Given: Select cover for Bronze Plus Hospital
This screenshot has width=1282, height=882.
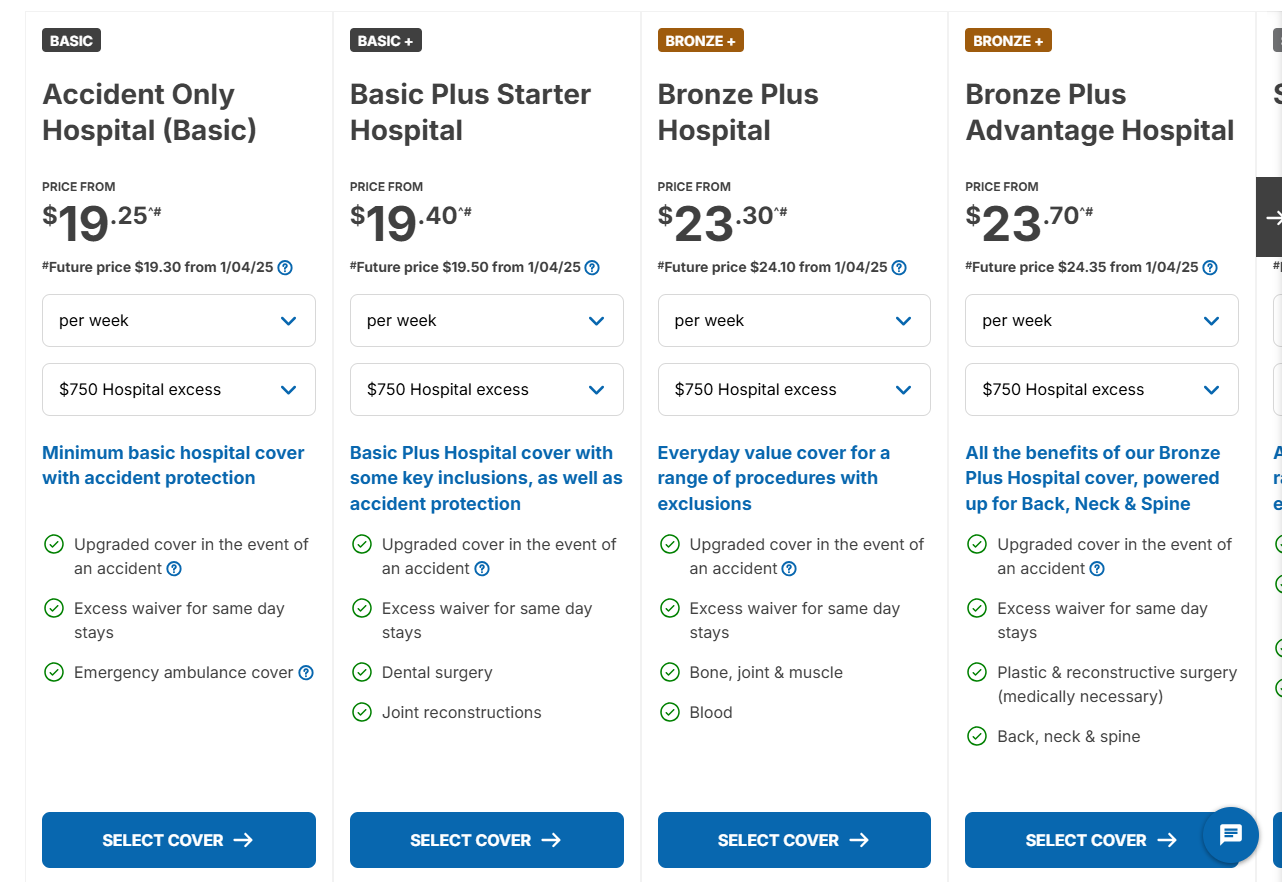Looking at the screenshot, I should coord(794,840).
